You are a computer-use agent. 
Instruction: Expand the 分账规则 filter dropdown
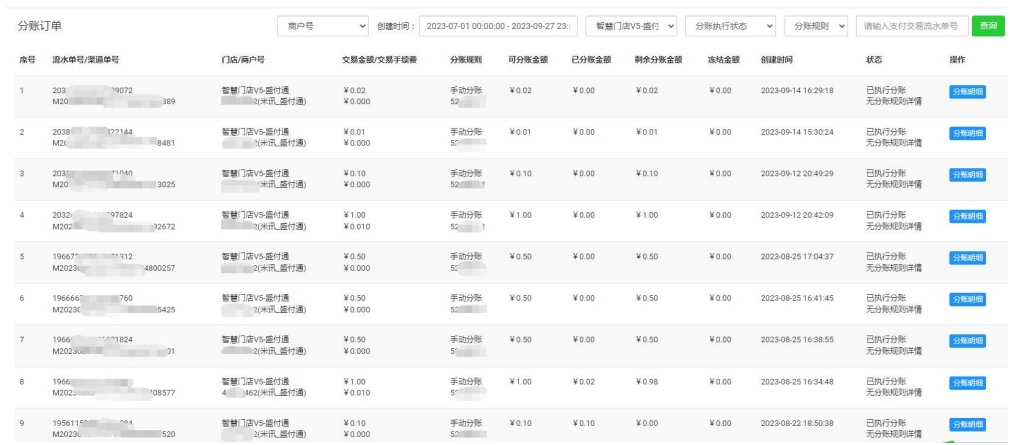coord(816,26)
